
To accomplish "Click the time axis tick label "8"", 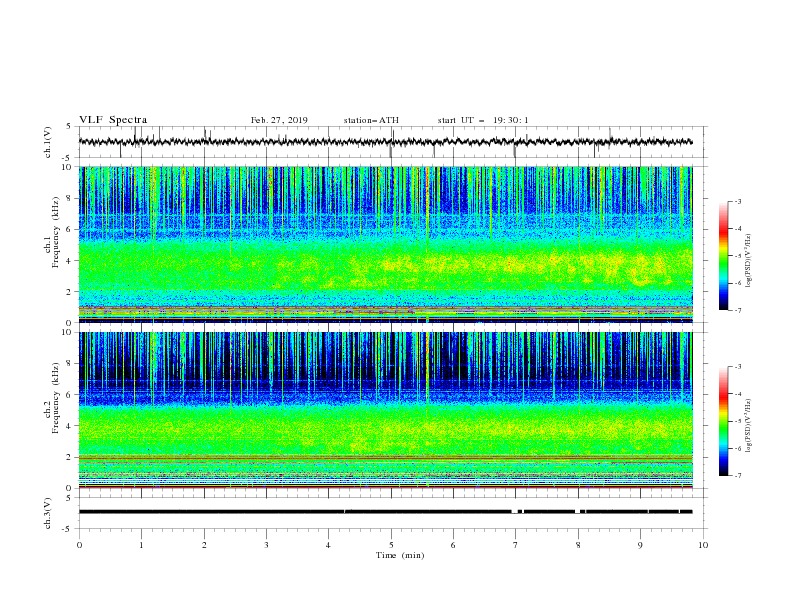I will 578,545.
